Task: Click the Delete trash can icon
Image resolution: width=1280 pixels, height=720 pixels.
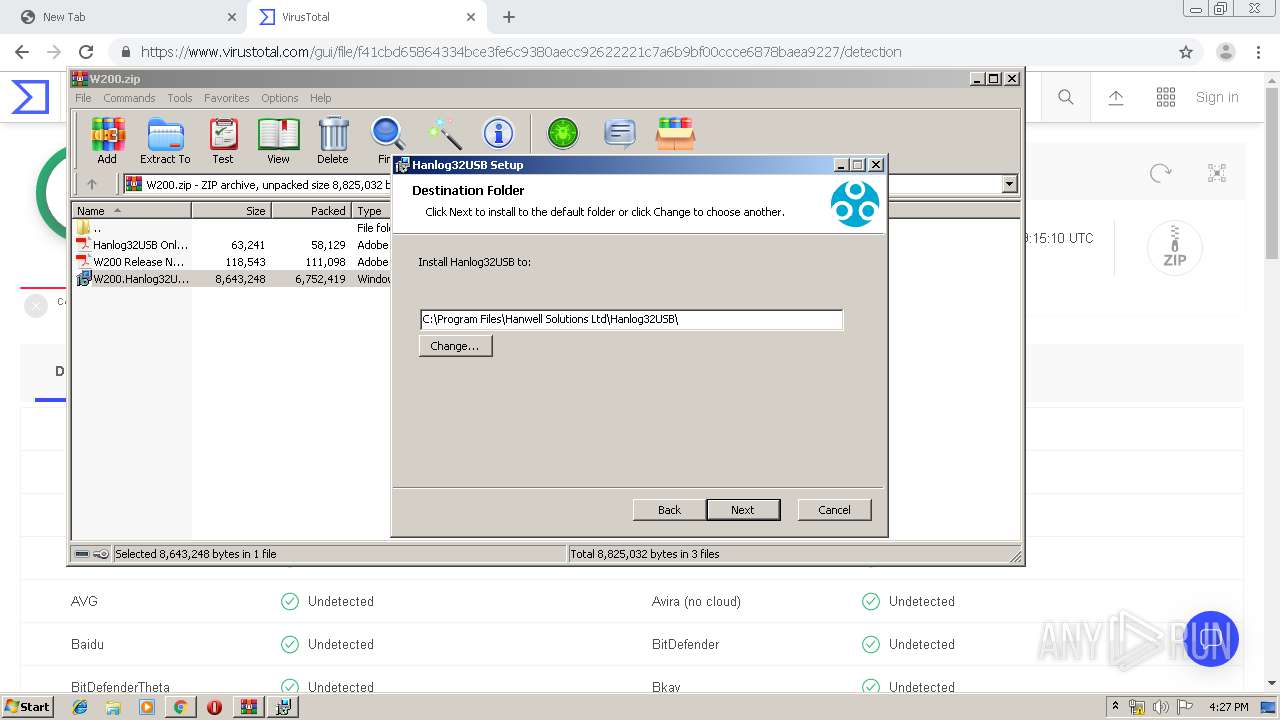Action: coord(333,140)
